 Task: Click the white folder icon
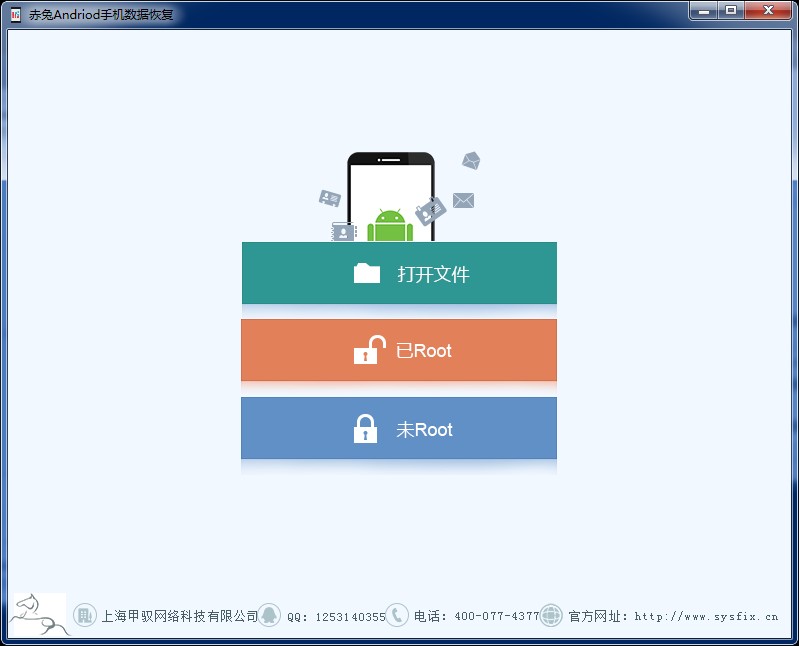point(367,273)
